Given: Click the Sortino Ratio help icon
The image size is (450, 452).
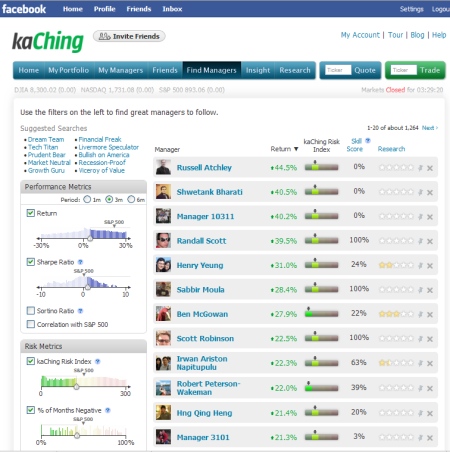Looking at the screenshot, I should pyautogui.click(x=80, y=311).
